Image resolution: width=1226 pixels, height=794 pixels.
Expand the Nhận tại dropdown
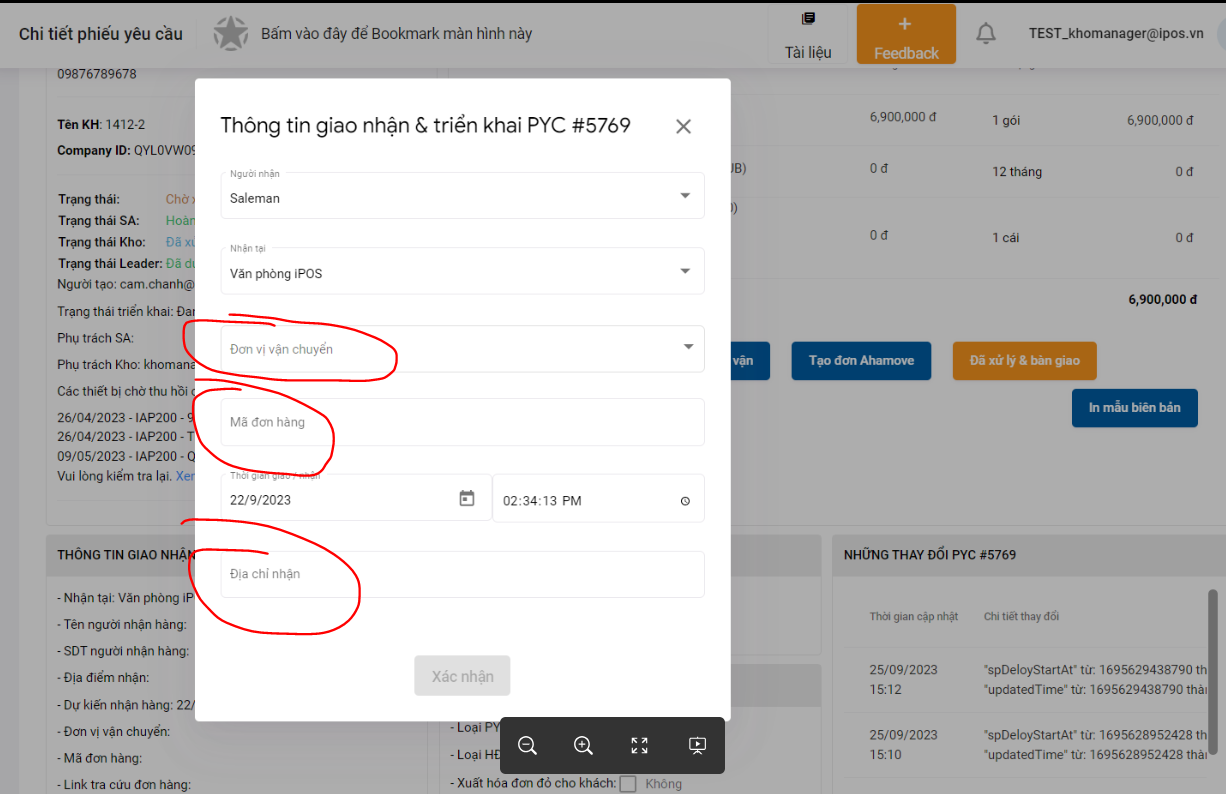point(685,271)
